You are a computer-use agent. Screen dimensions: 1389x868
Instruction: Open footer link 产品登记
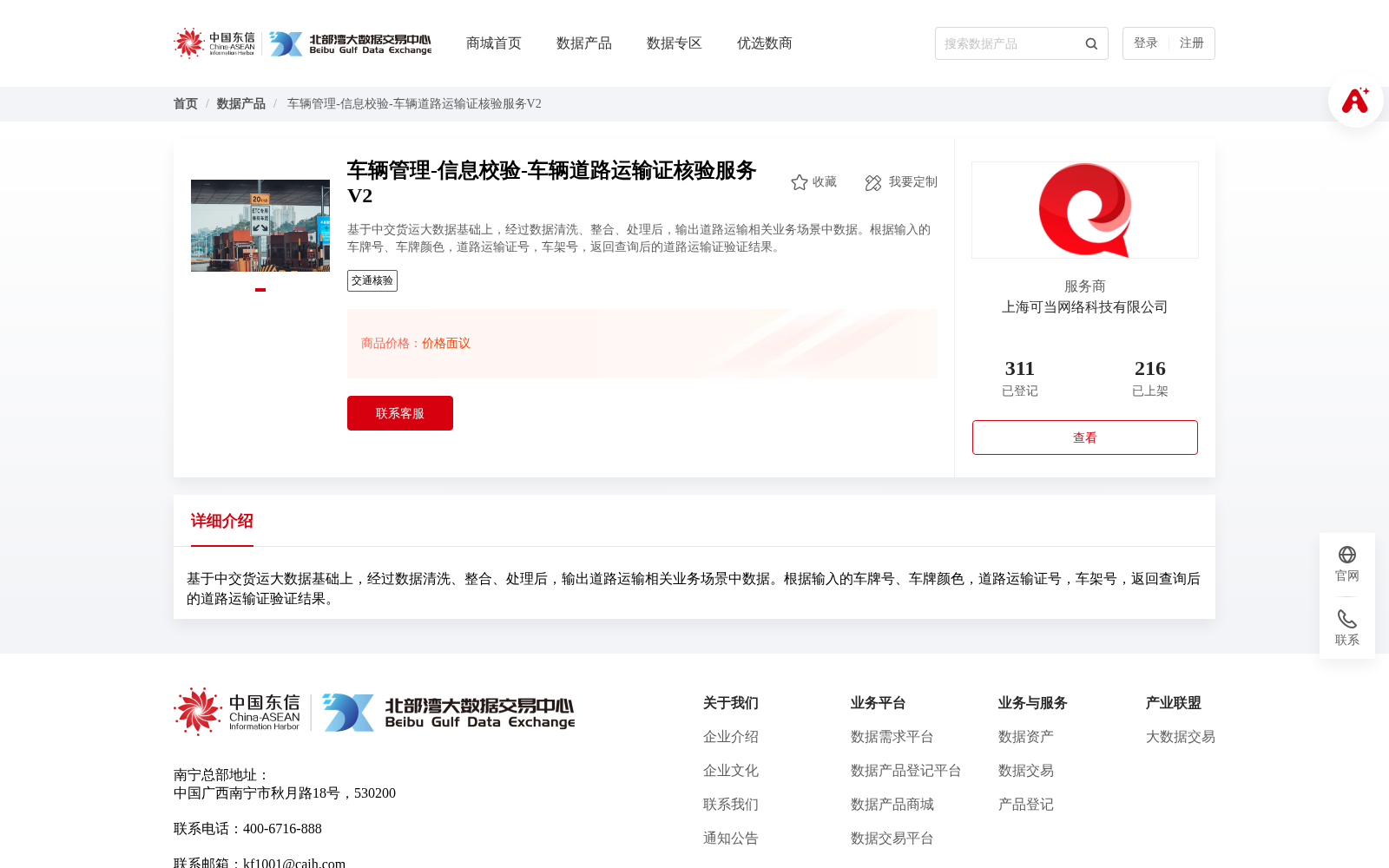click(1026, 805)
